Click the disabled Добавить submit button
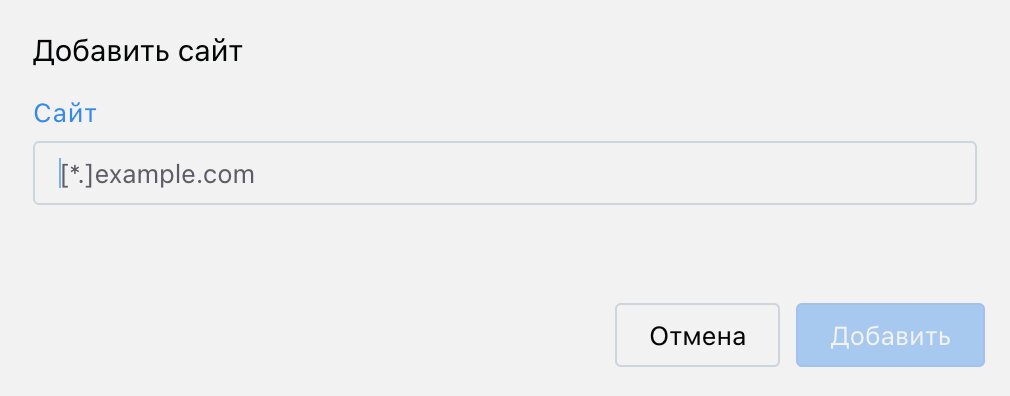The image size is (1010, 396). click(x=890, y=335)
